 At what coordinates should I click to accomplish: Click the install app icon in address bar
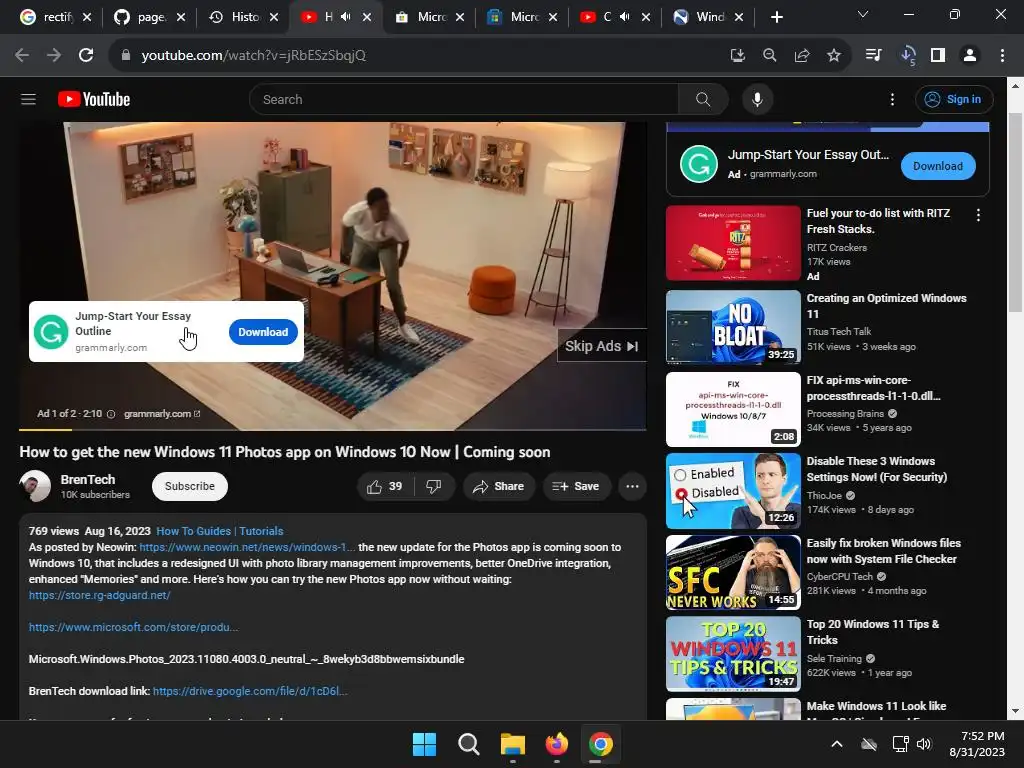point(737,56)
